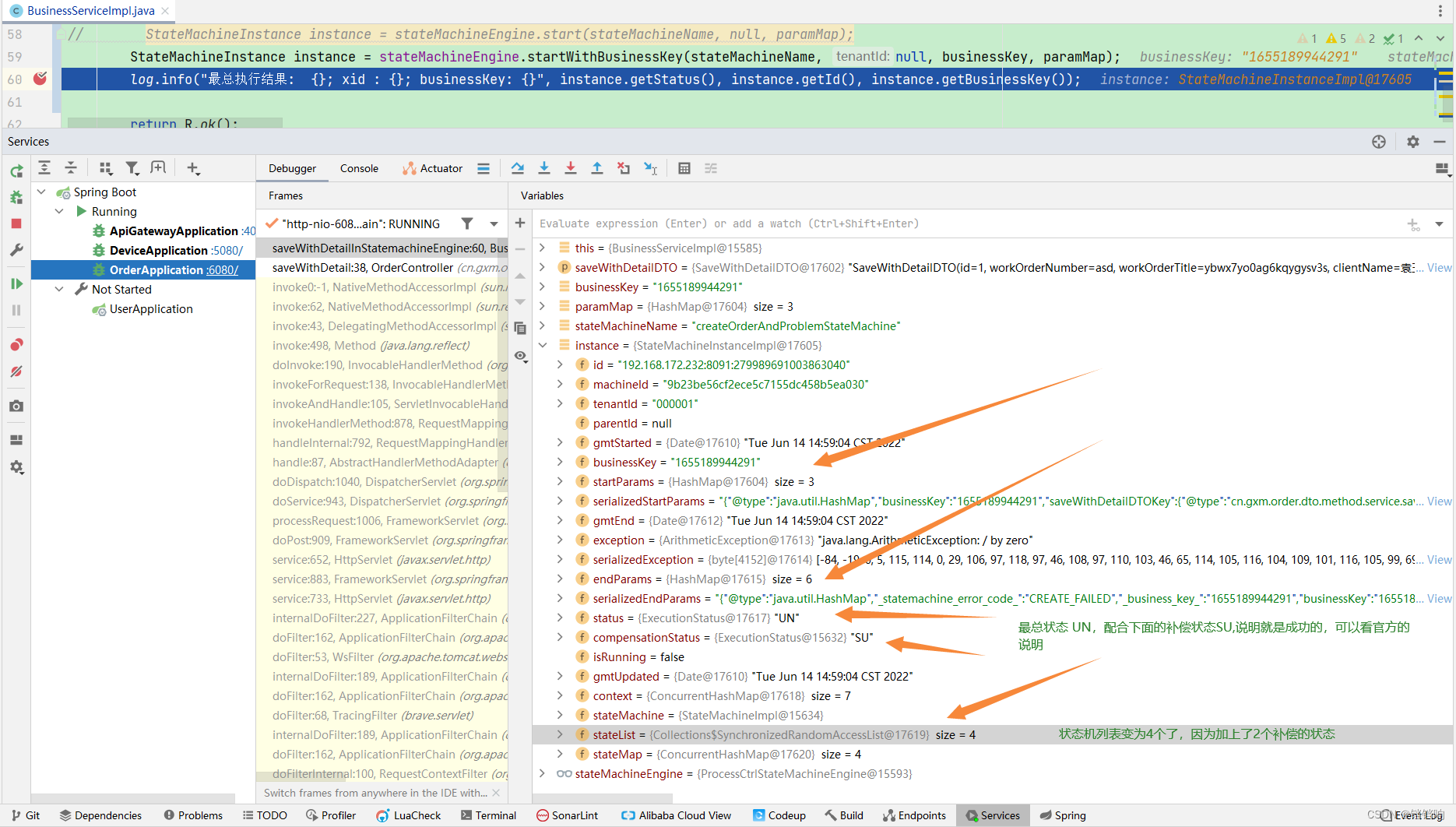Open the SonarLint tool window

tap(568, 815)
